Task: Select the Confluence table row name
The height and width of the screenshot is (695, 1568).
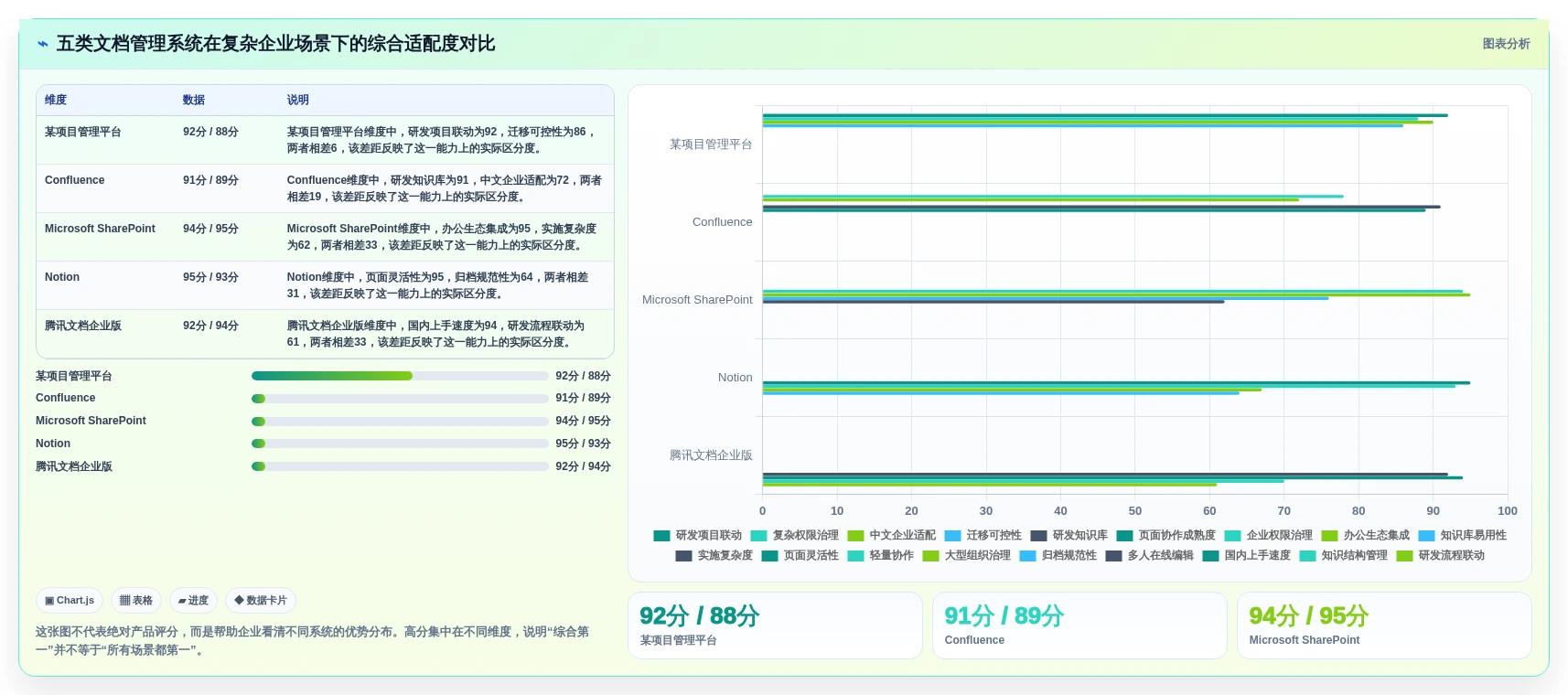Action: click(75, 180)
